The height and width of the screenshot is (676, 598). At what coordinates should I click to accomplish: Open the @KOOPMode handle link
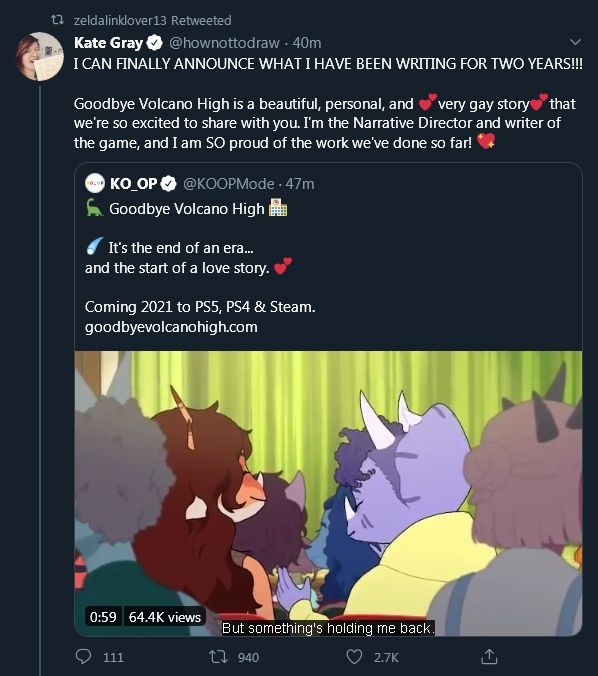click(x=229, y=184)
